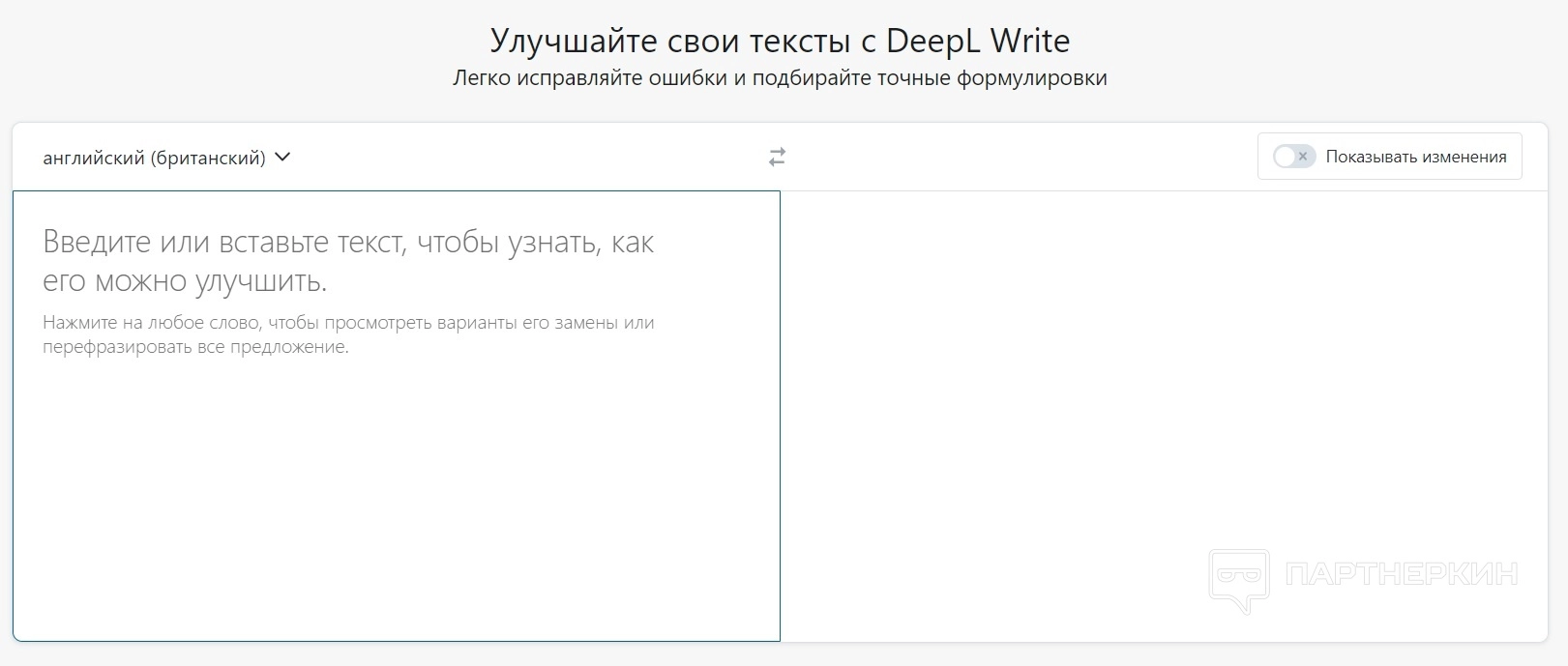The height and width of the screenshot is (666, 1568).
Task: Click the word британский in language selector
Action: [x=208, y=158]
